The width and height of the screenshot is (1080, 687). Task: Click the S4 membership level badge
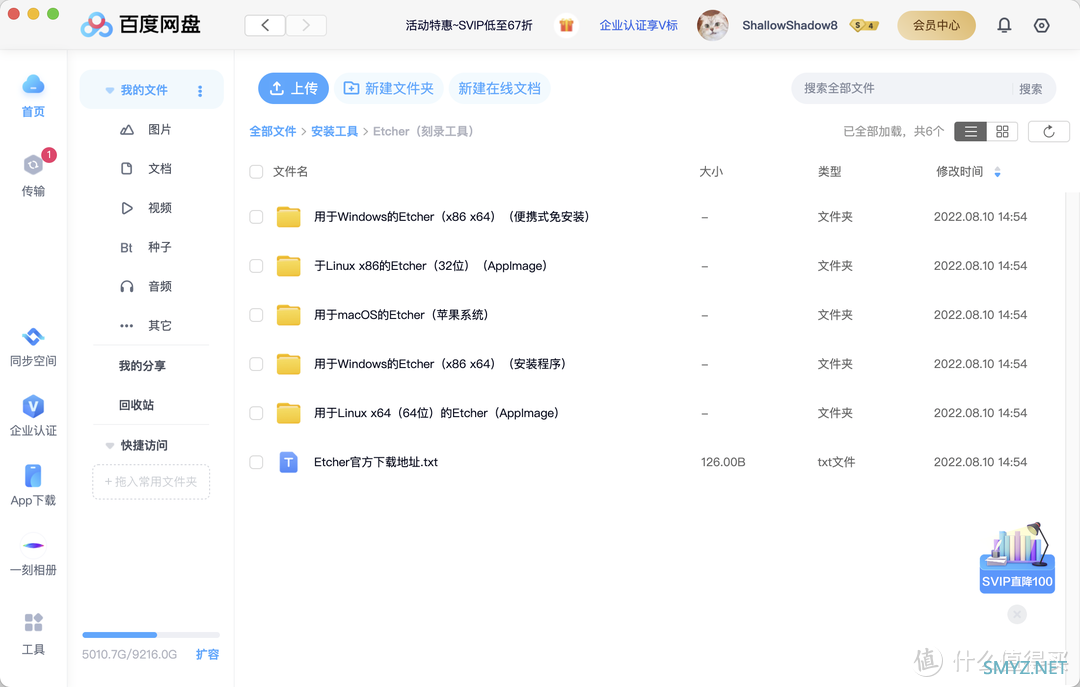click(x=864, y=25)
